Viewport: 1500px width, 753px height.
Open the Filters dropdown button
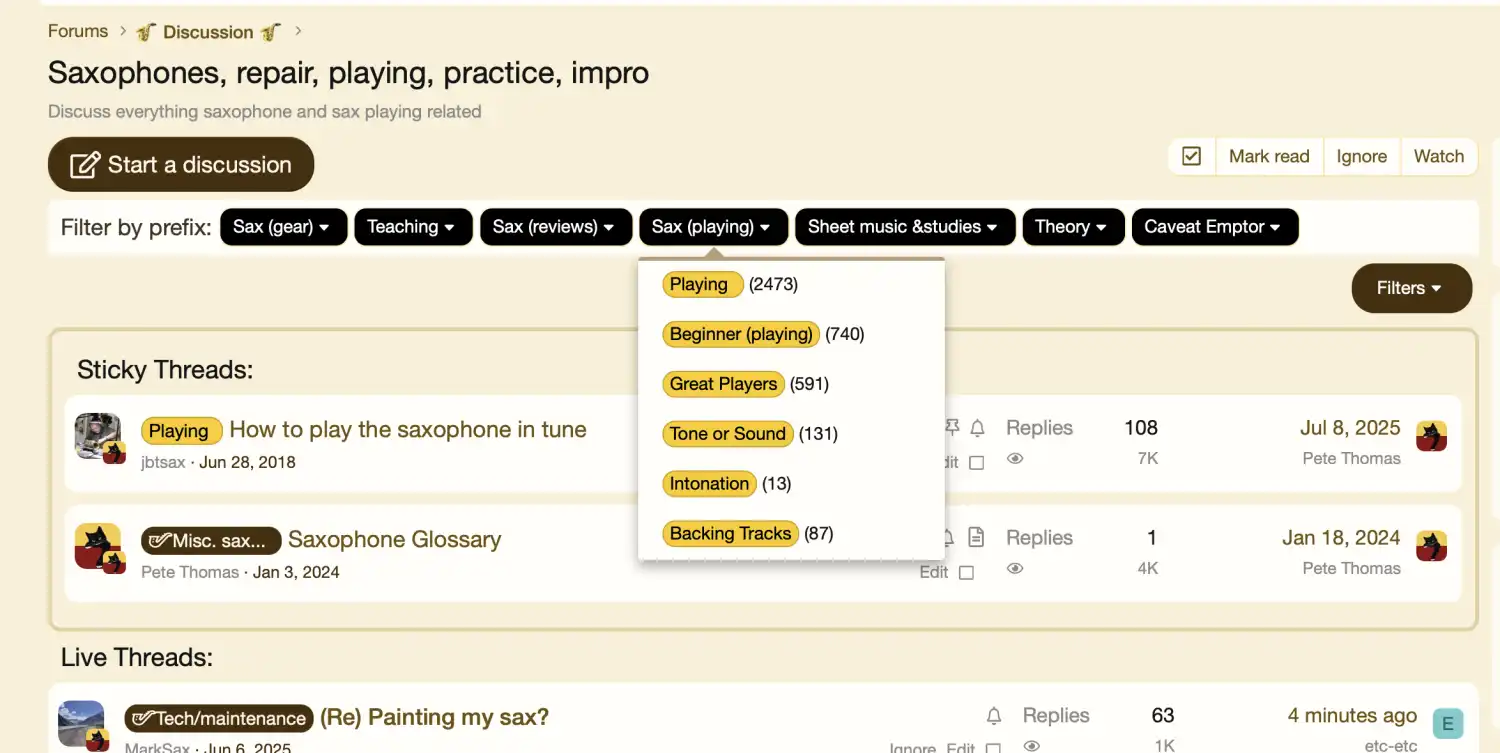(1412, 288)
